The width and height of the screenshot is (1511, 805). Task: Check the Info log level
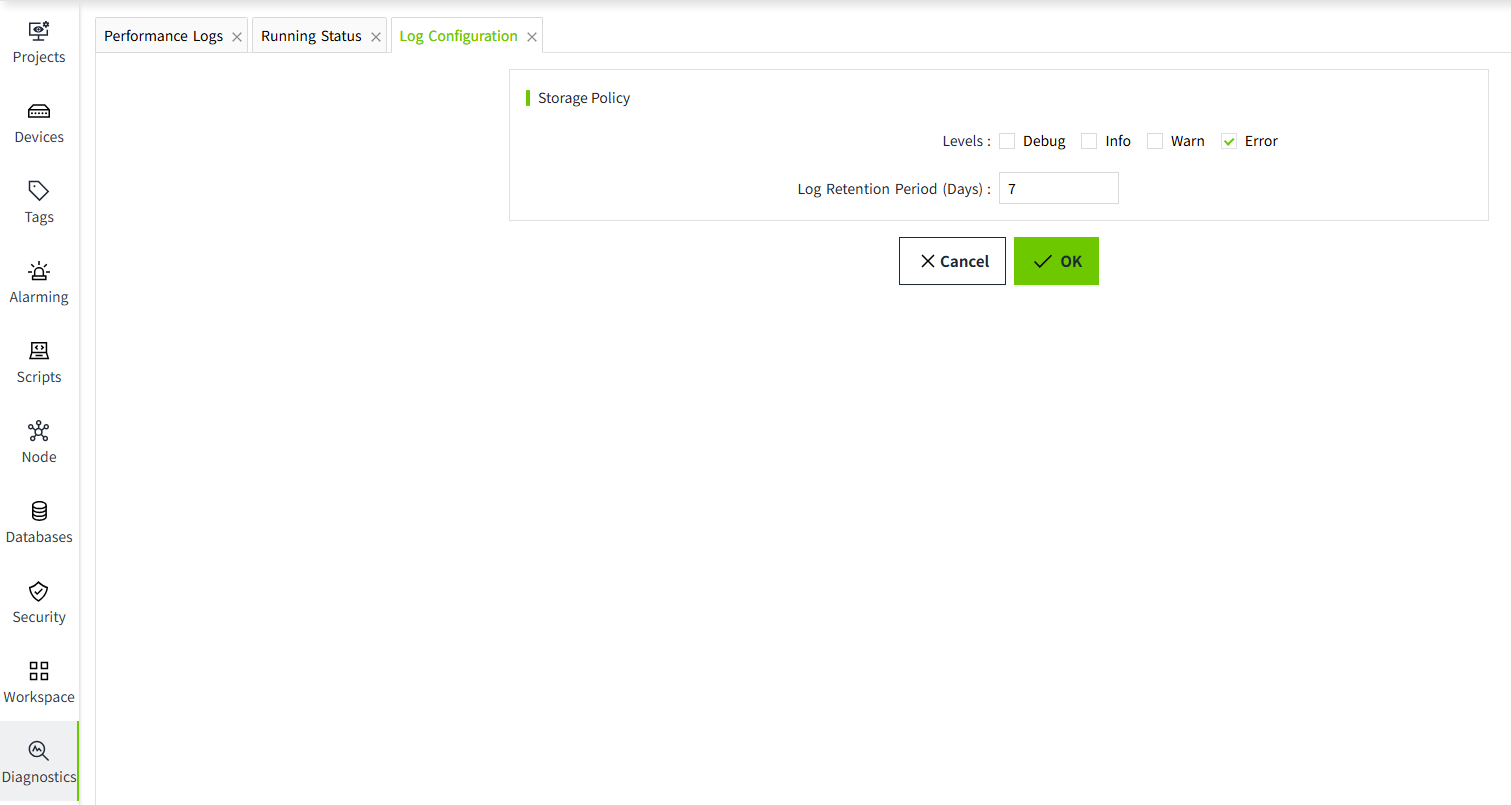click(1089, 141)
